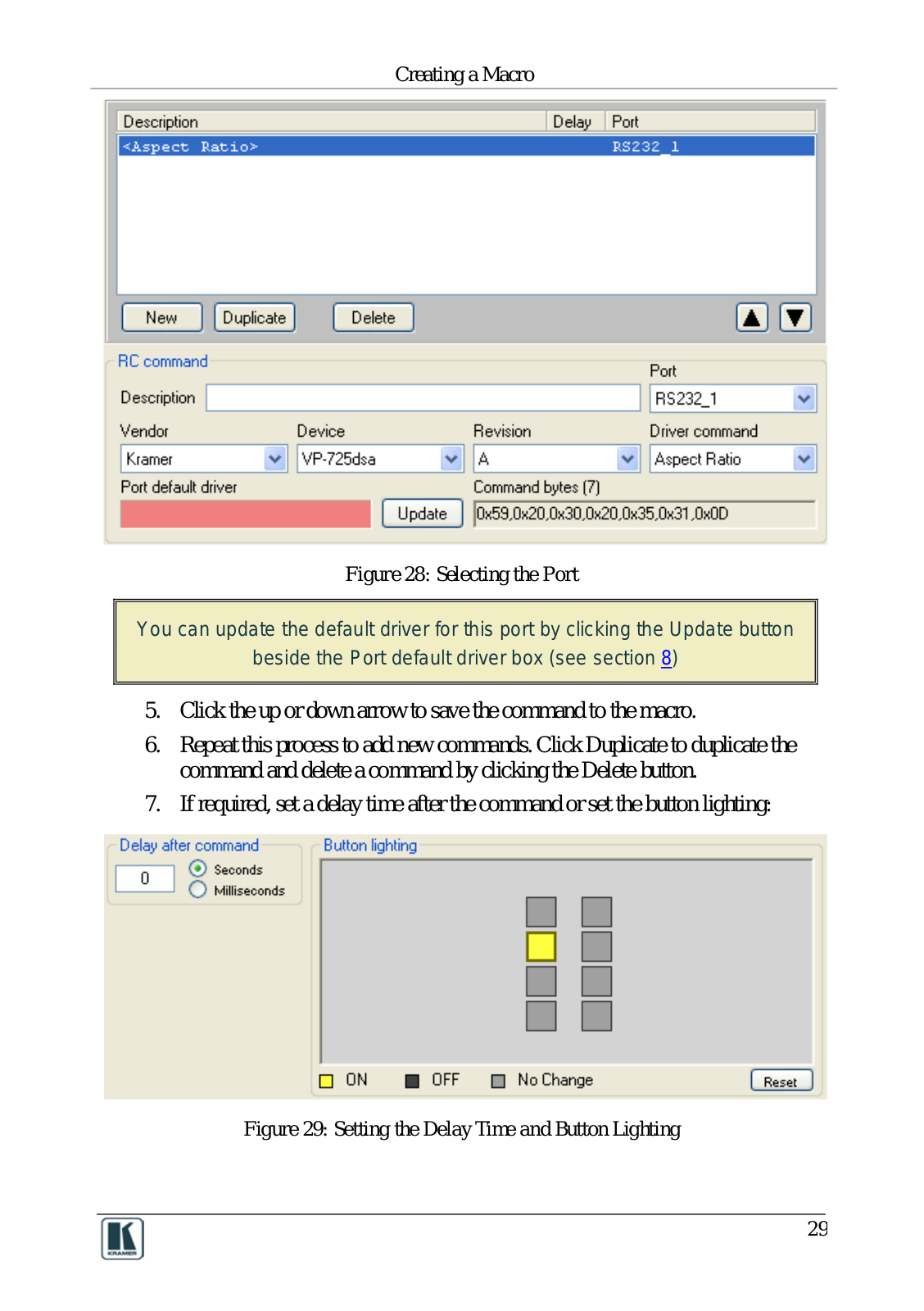Click the move-up arrow button
924x1311 pixels.
coord(752,317)
